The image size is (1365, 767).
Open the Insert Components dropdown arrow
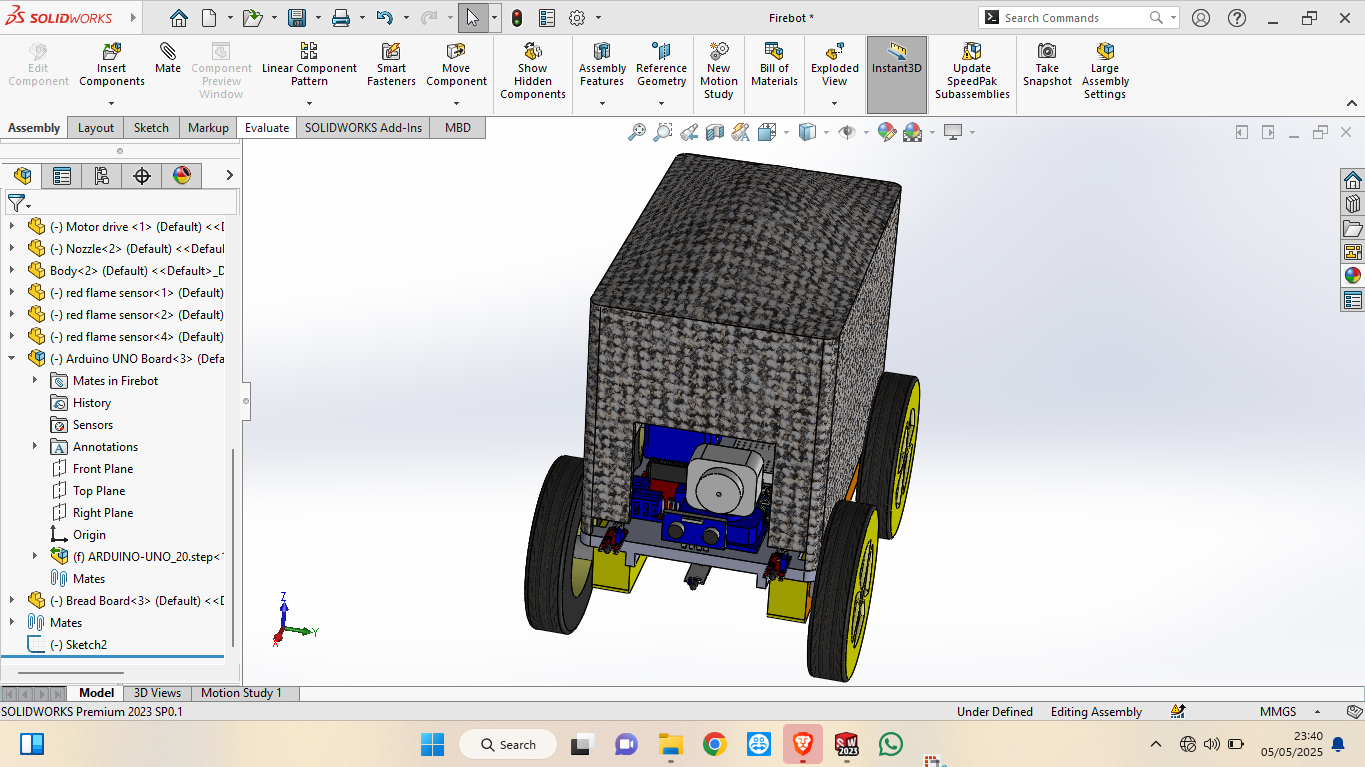(x=112, y=103)
